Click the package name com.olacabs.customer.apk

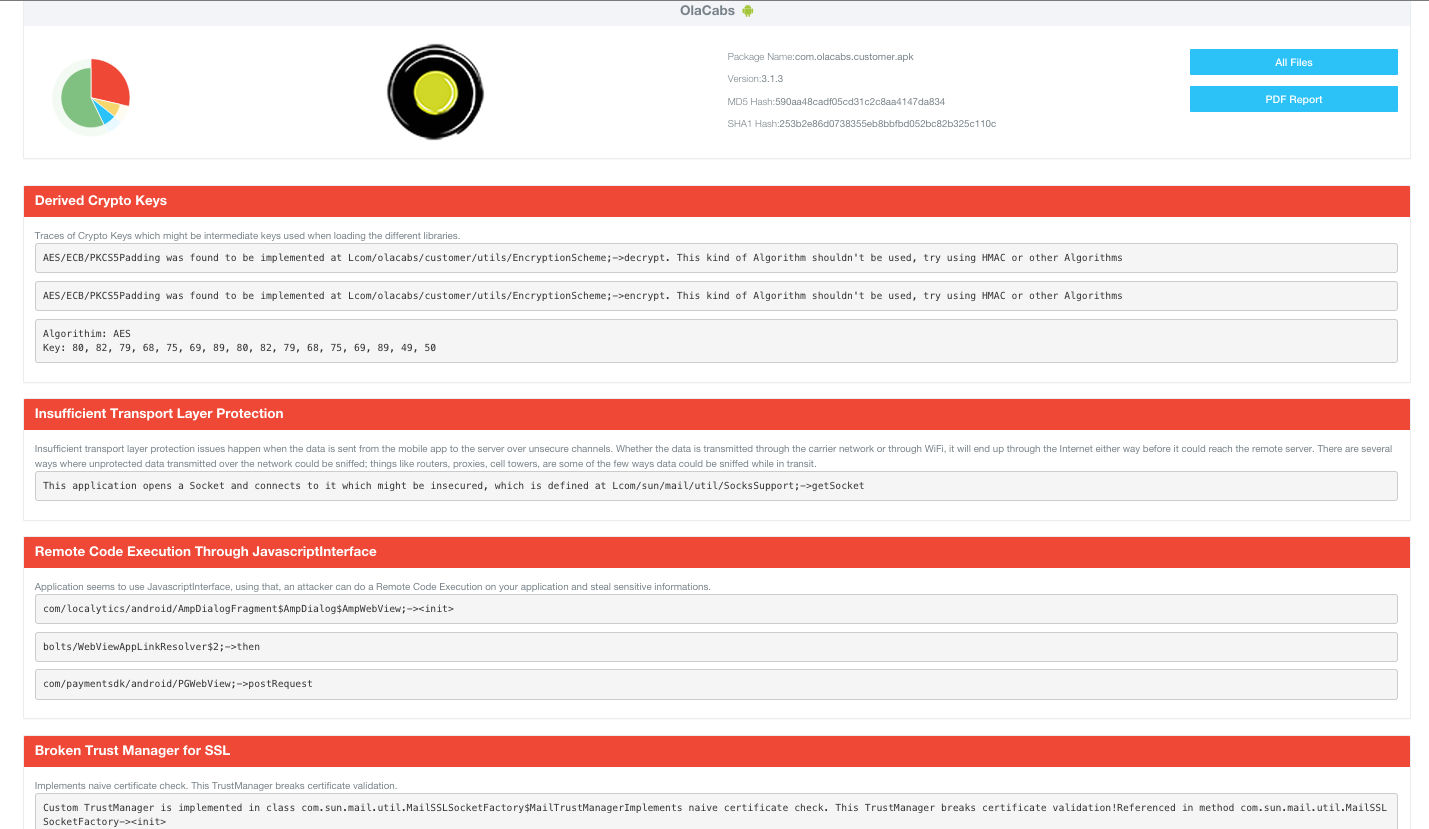[854, 57]
